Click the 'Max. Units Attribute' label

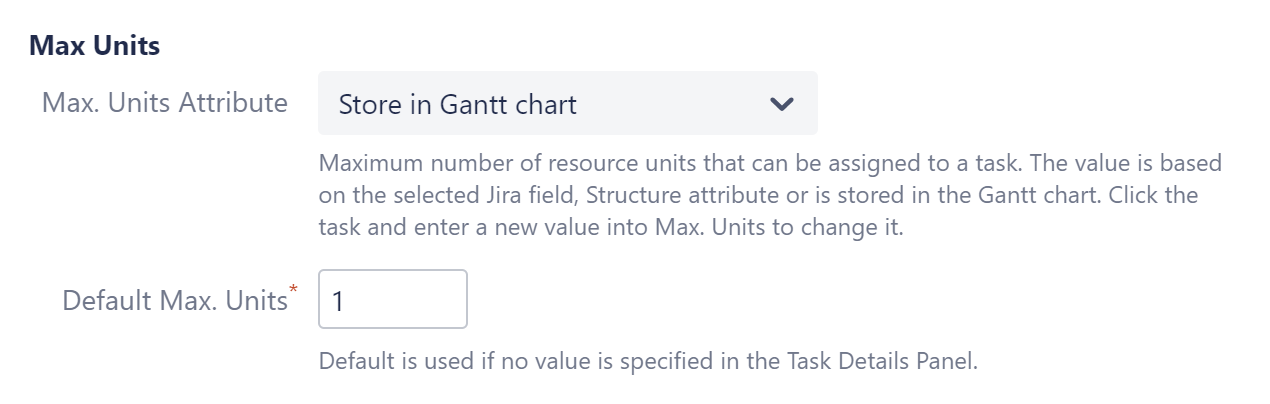tap(164, 102)
